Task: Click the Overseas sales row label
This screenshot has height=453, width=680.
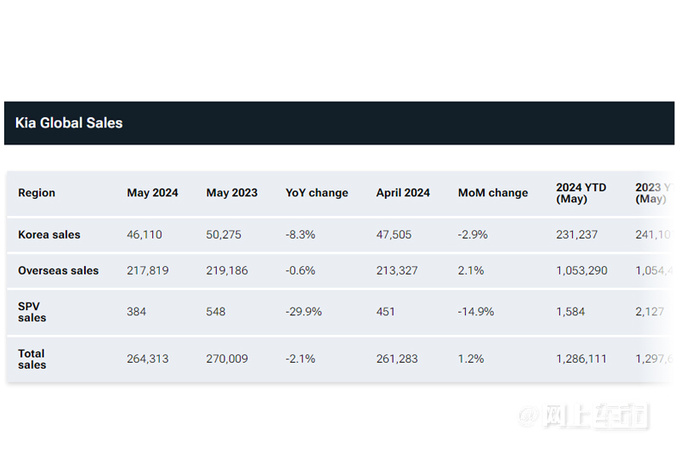Action: tap(58, 271)
